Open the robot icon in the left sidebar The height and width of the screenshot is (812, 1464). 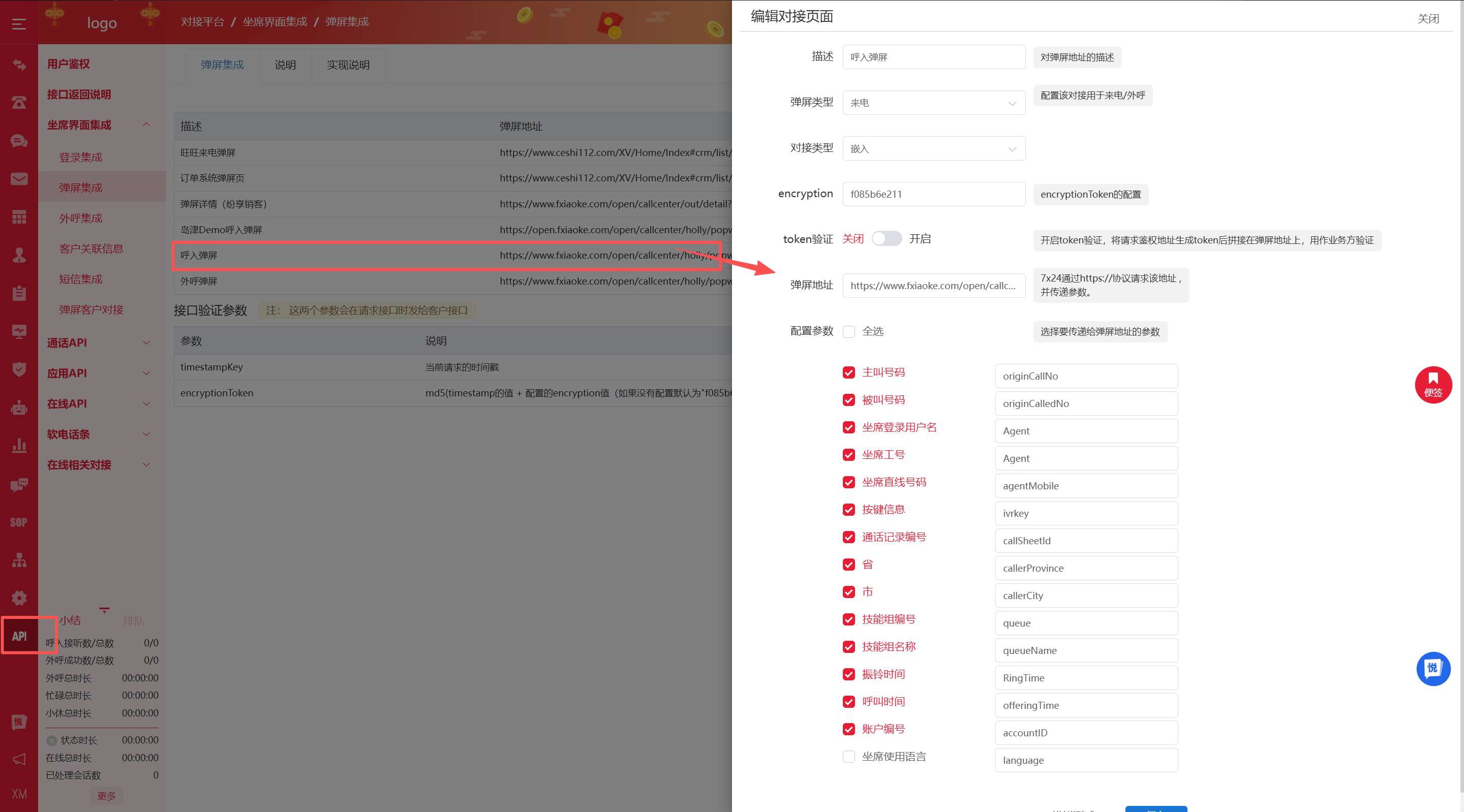(x=19, y=408)
